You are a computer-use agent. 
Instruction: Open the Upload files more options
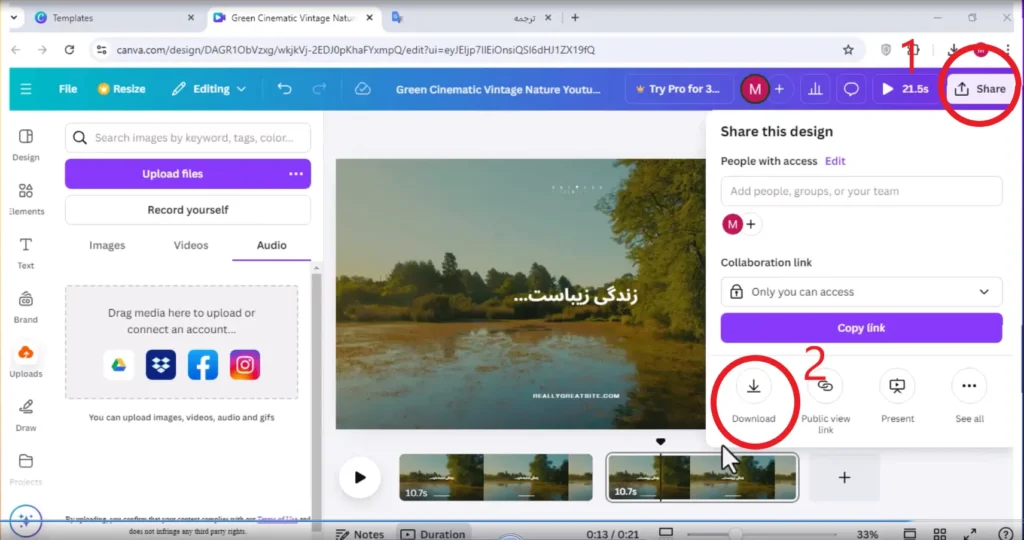[x=296, y=174]
